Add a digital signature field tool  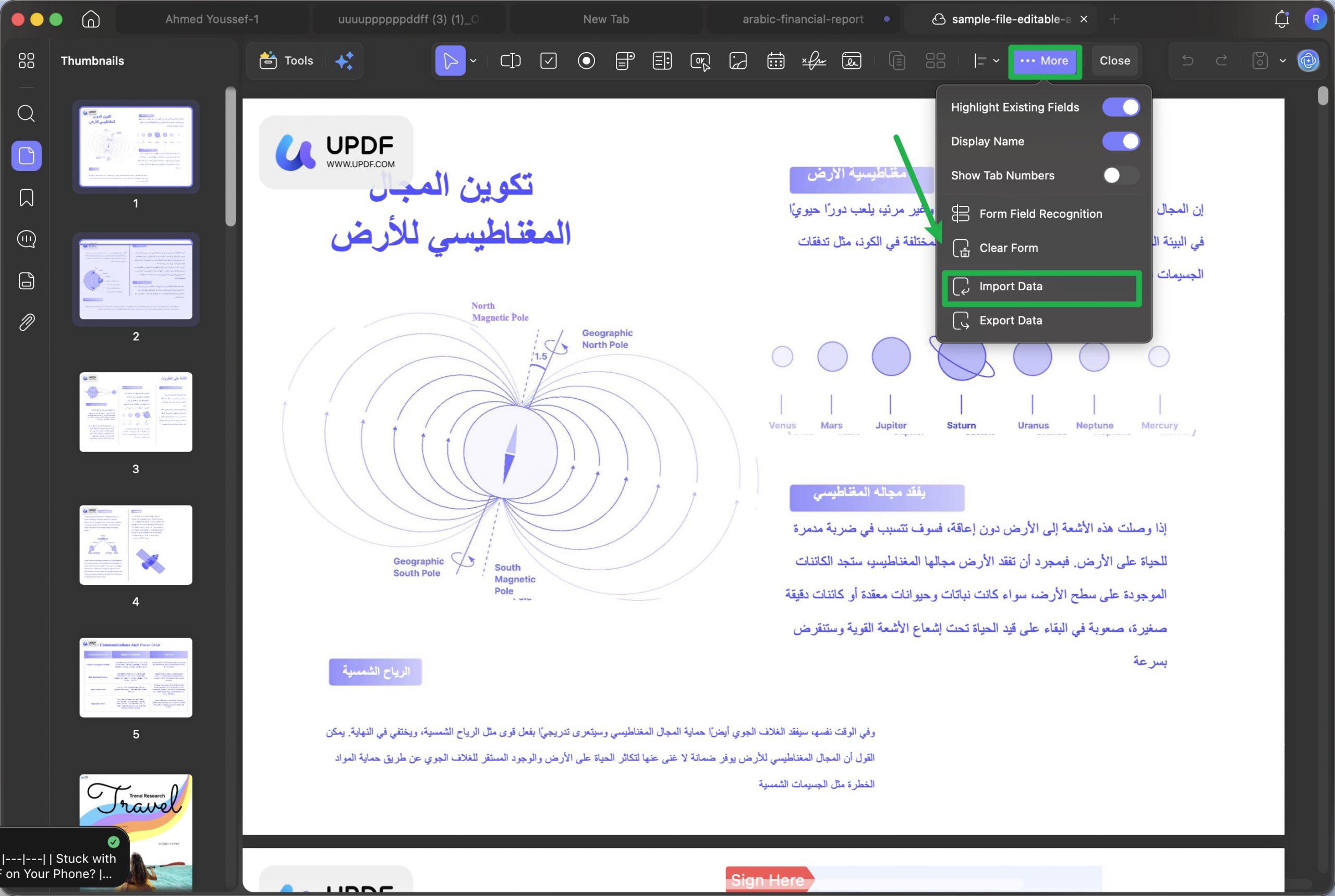[x=814, y=60]
